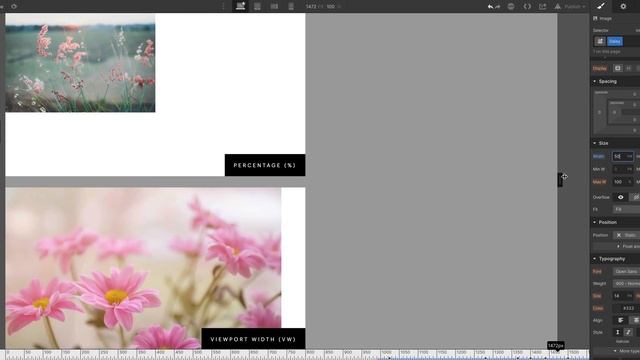Switch to mobile portrait breakpoint icon
Image resolution: width=640 pixels, height=360 pixels.
coord(291,6)
